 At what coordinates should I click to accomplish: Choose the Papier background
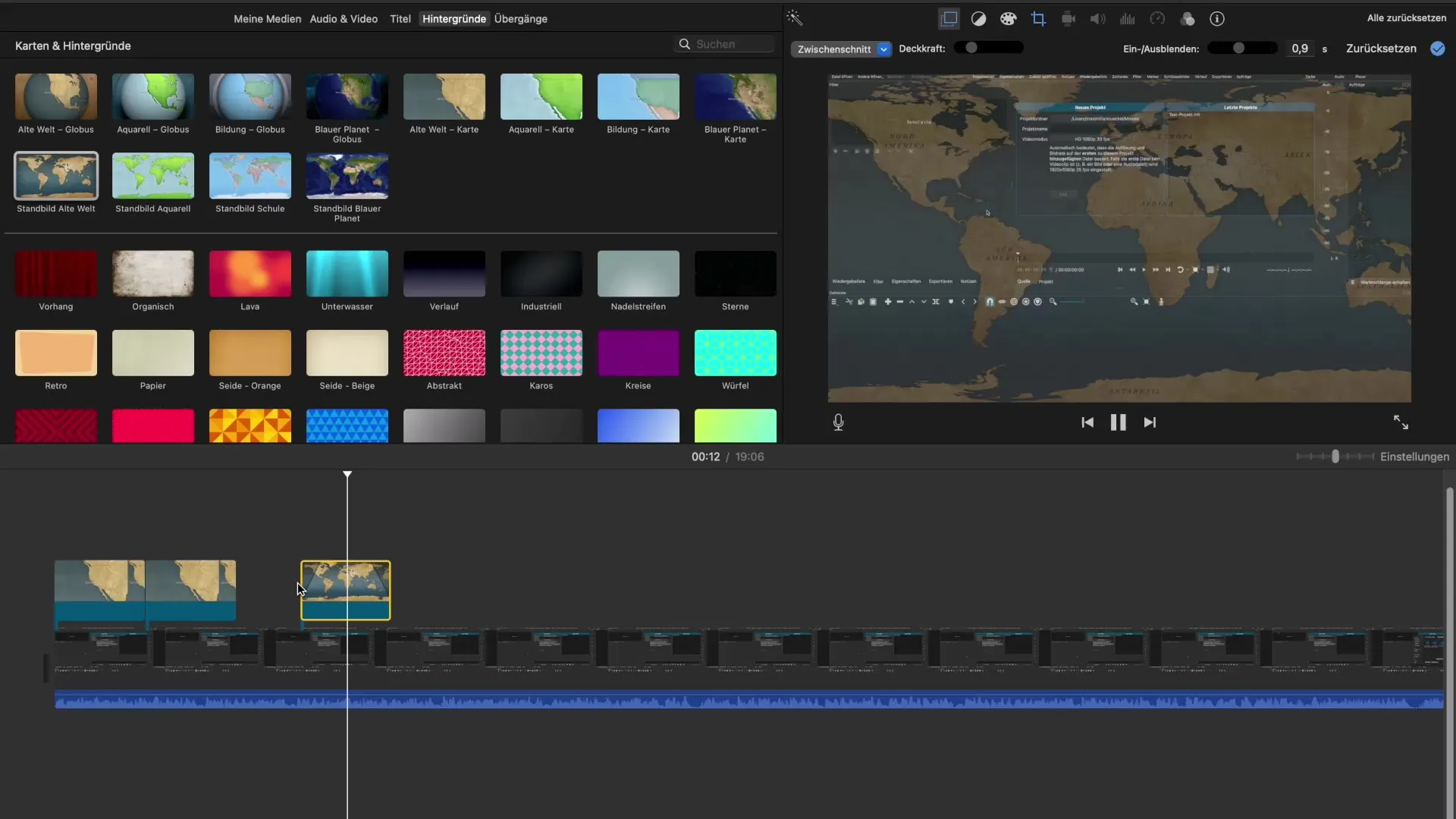pos(153,353)
